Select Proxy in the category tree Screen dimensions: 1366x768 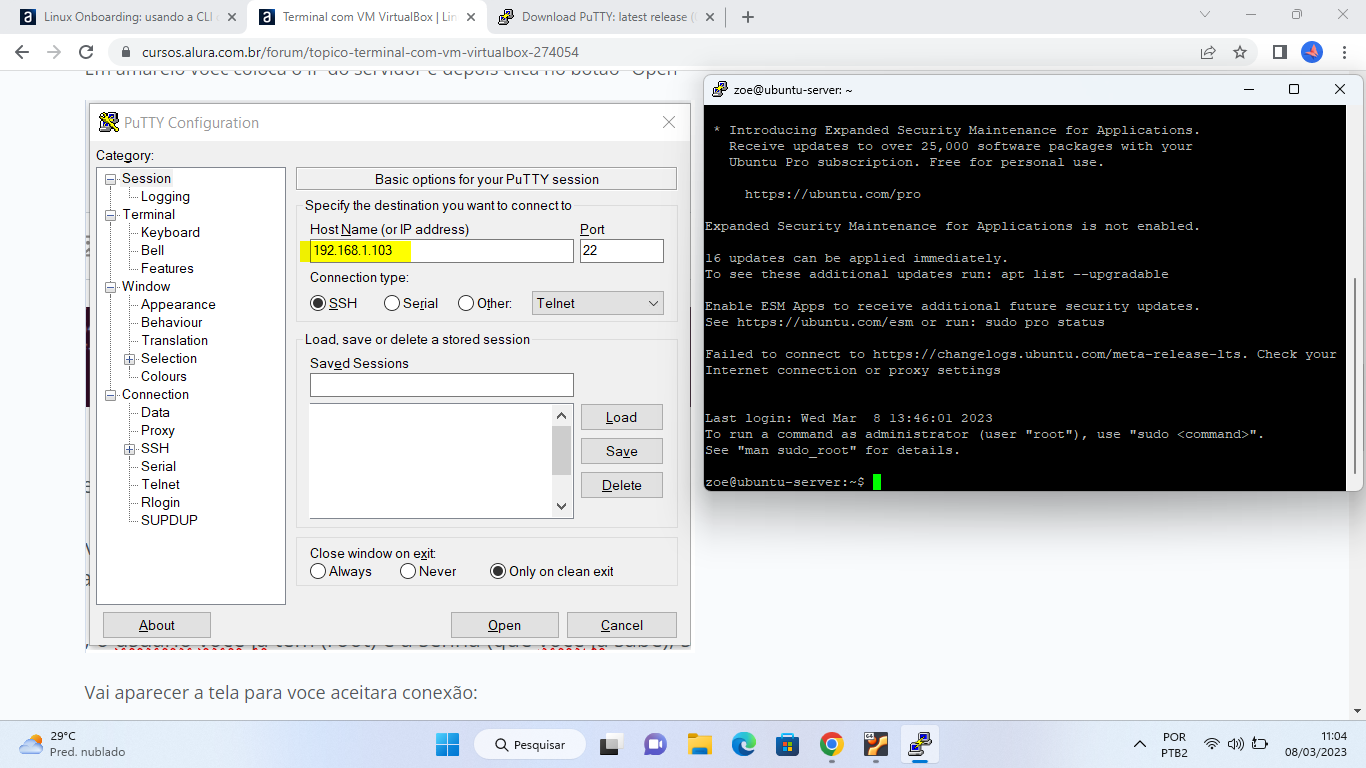tap(158, 430)
